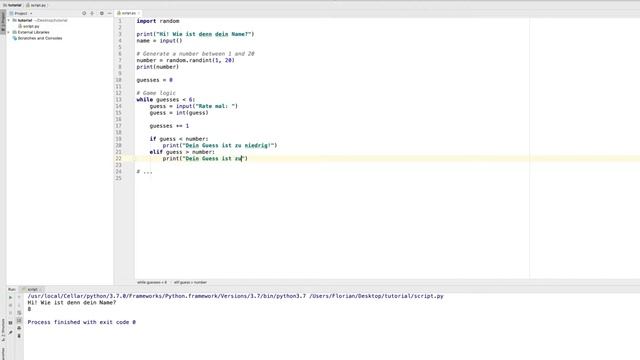
Task: Click breadcrumb 'while guesses < 6'
Action: (152, 282)
